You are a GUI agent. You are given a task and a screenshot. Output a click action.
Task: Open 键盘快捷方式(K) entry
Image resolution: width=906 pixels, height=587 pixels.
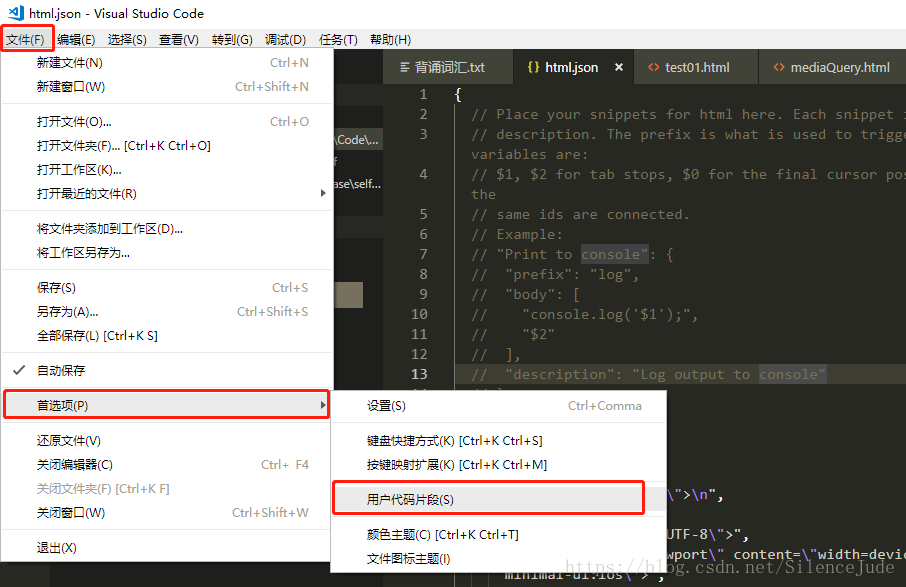(499, 441)
